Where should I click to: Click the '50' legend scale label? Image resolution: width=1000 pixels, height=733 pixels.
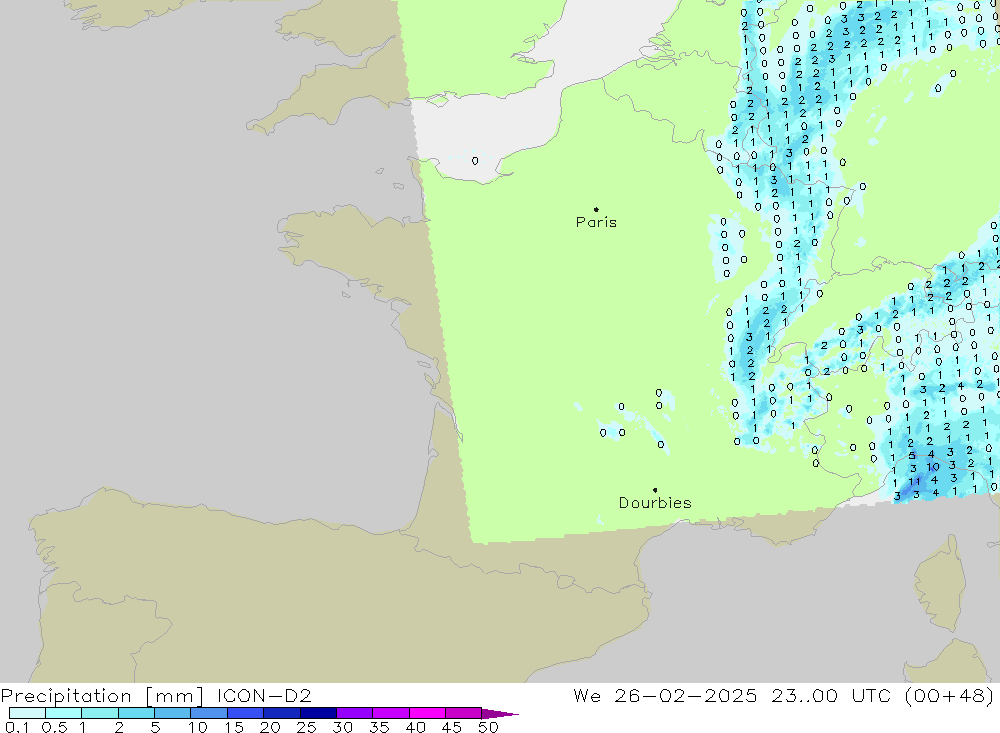[488, 727]
